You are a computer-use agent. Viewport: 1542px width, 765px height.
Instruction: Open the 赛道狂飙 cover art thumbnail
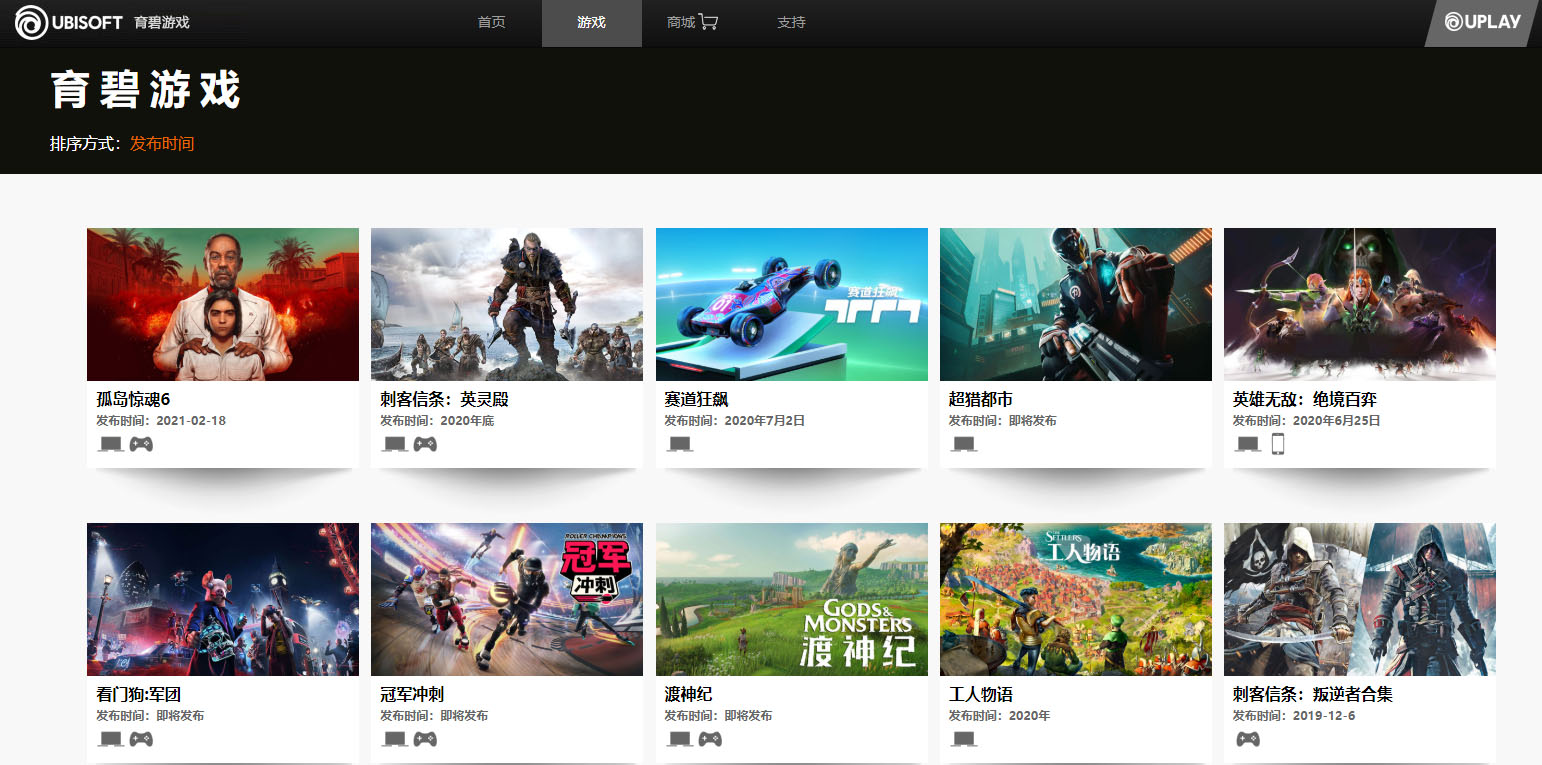pyautogui.click(x=791, y=304)
